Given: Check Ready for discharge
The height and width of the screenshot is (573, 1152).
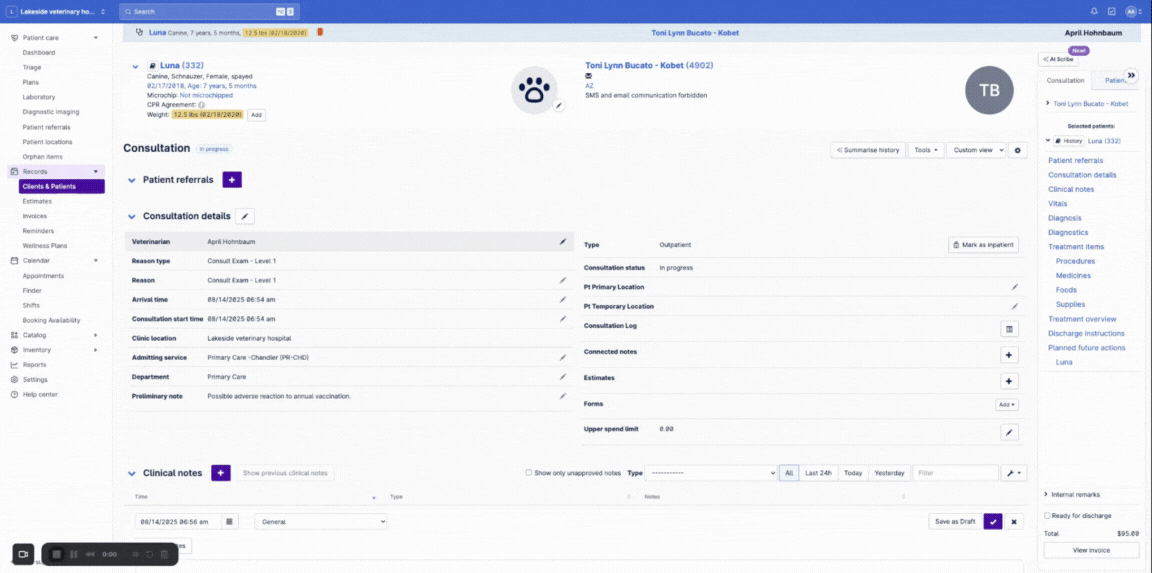Looking at the screenshot, I should point(1047,516).
